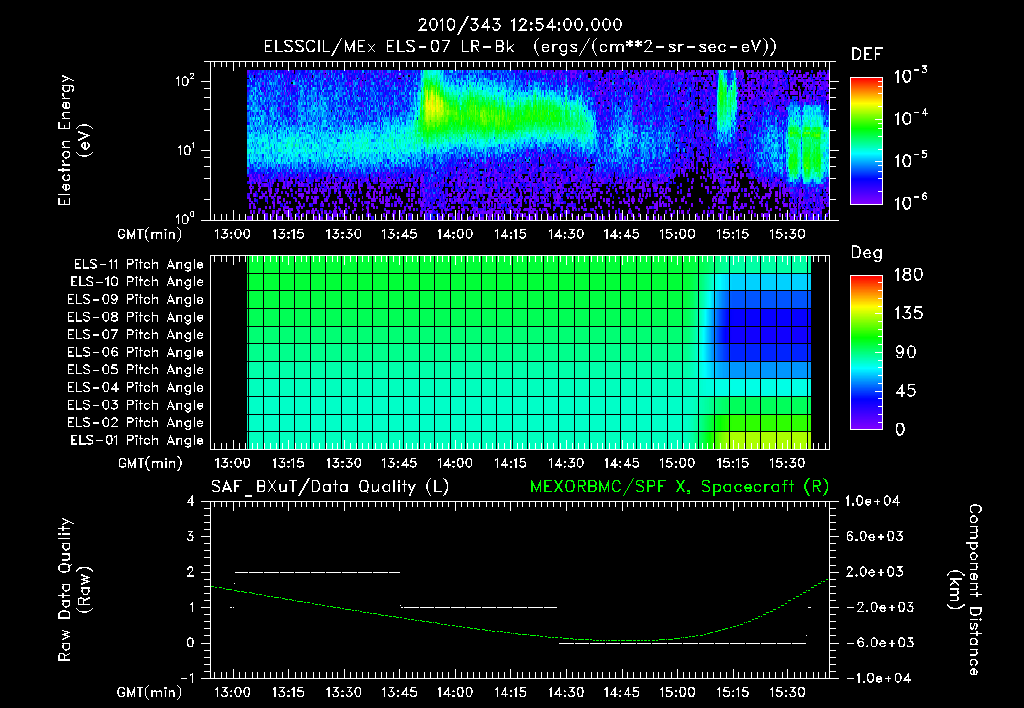This screenshot has width=1024, height=708.
Task: Click the Deg pitch angle color bar
Action: [x=866, y=352]
